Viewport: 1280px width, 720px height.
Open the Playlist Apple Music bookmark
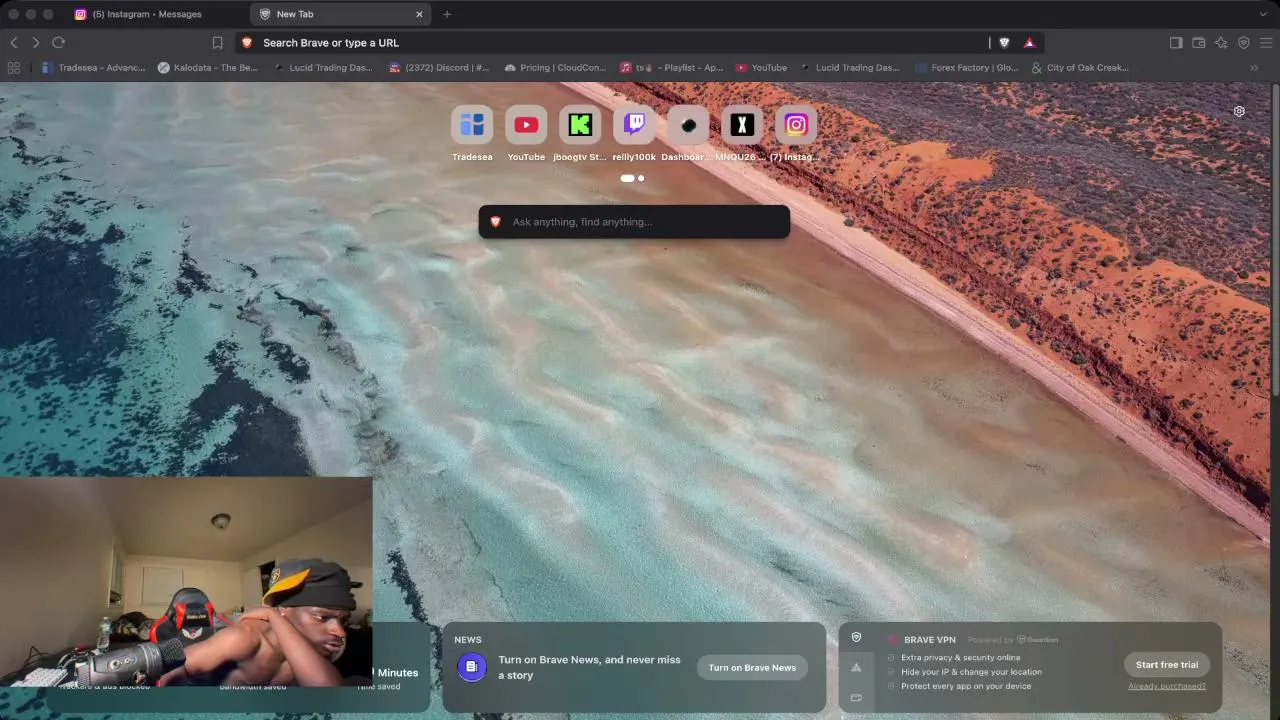click(x=671, y=68)
